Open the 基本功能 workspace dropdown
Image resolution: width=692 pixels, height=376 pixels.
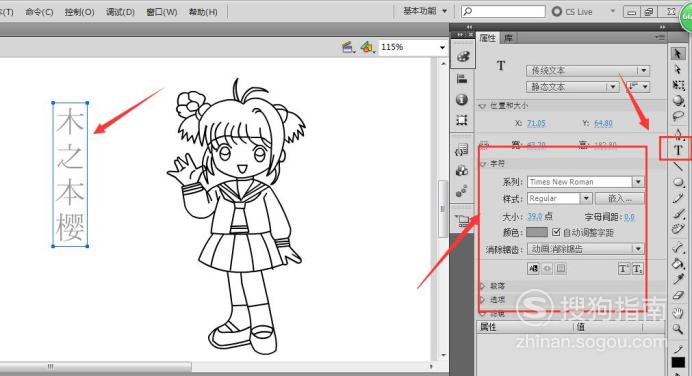point(425,11)
